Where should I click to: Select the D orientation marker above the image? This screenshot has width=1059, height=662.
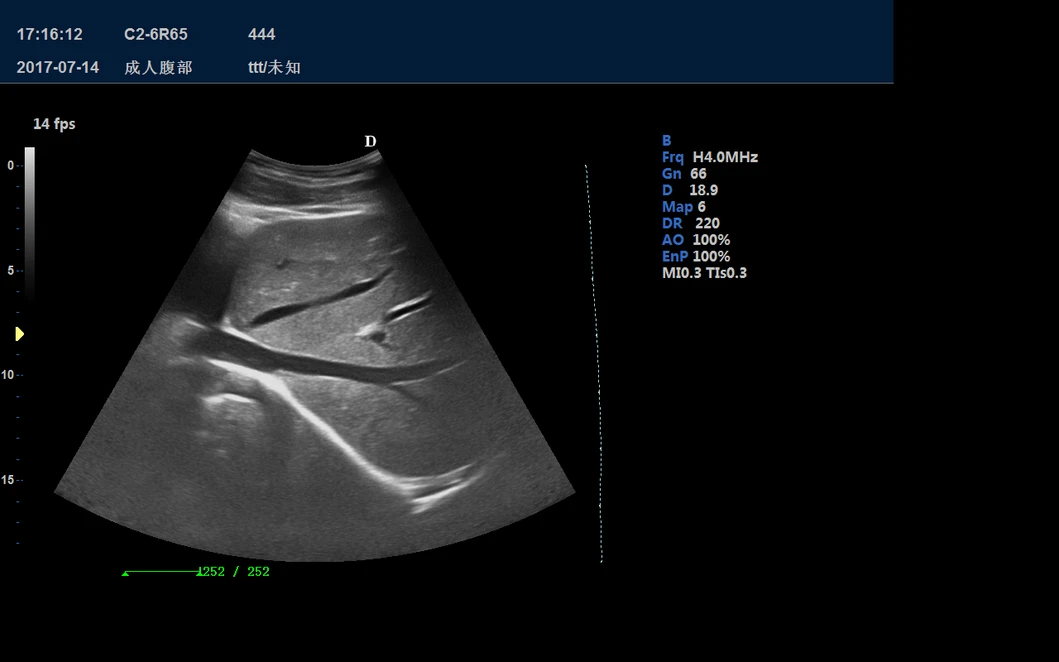370,141
